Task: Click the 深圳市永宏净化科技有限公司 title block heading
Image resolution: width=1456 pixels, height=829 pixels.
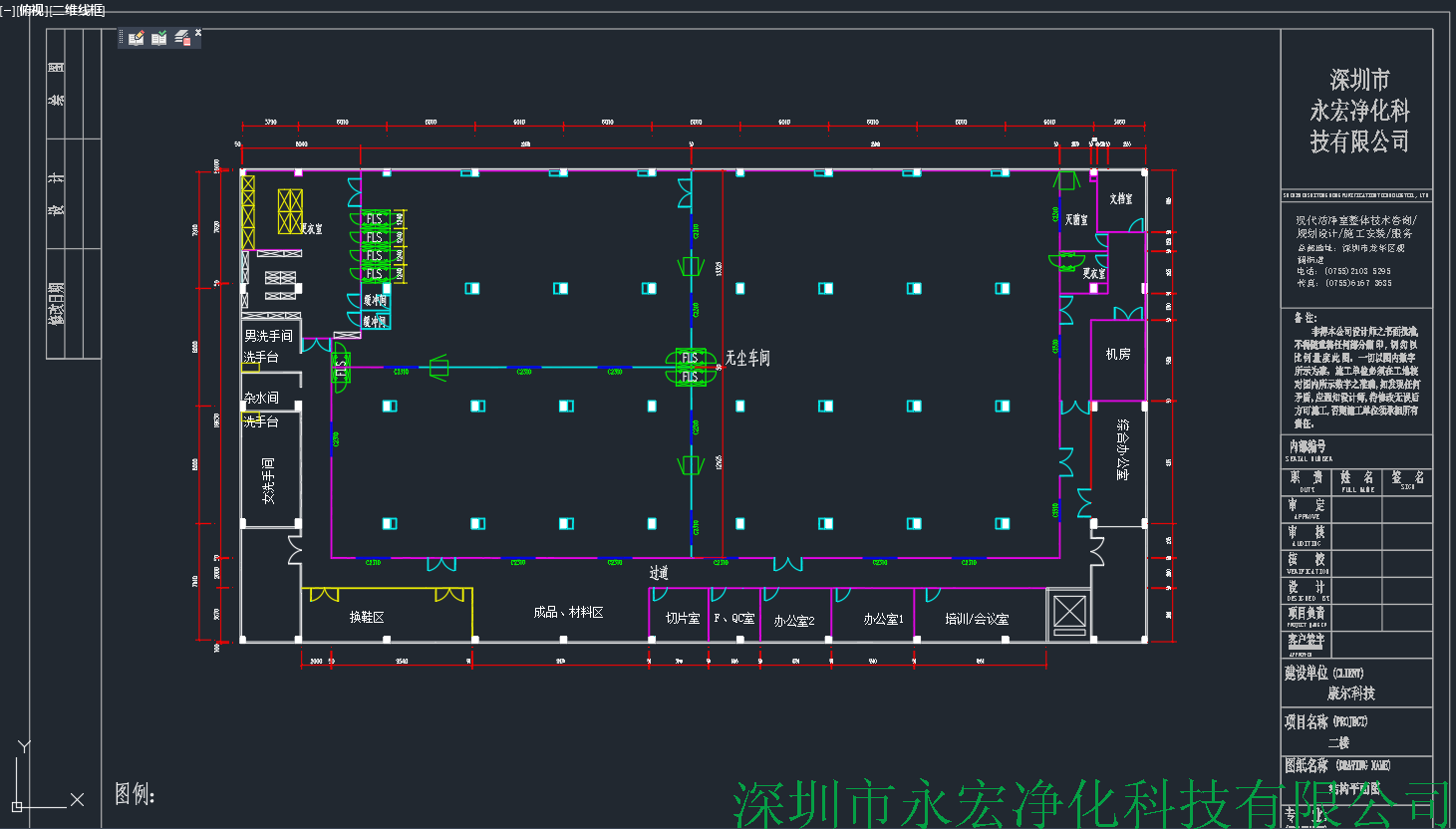Action: (1359, 111)
